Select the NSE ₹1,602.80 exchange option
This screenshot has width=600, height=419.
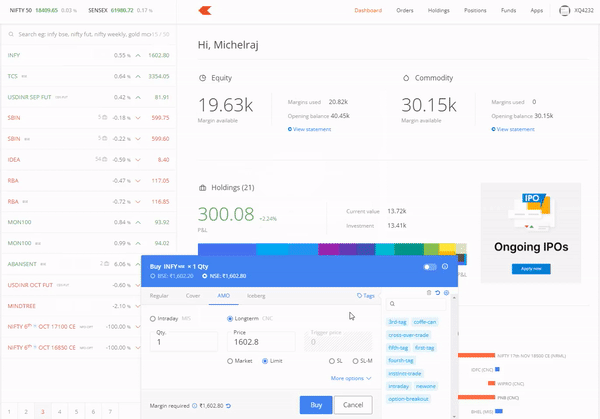224,276
